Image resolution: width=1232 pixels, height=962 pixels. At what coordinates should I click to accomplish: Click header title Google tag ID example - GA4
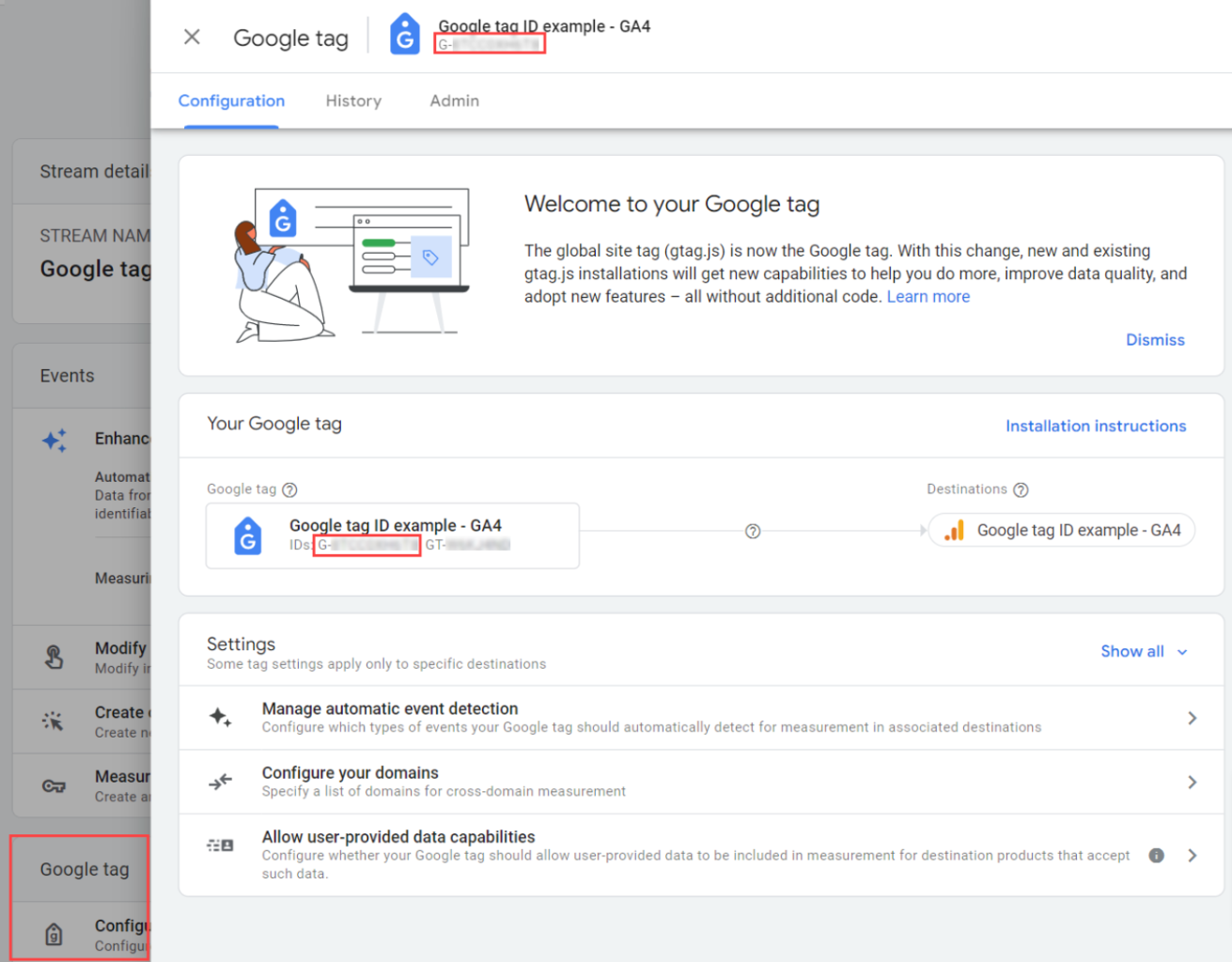[544, 26]
